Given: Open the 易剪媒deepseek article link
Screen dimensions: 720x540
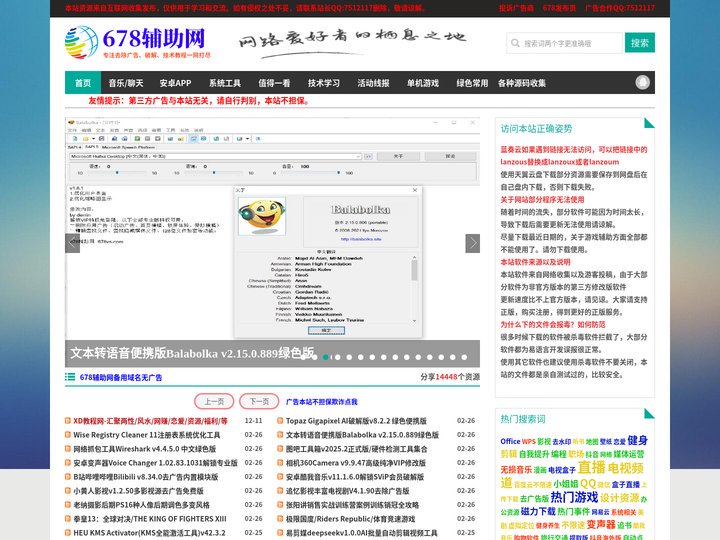Looking at the screenshot, I should [x=361, y=533].
